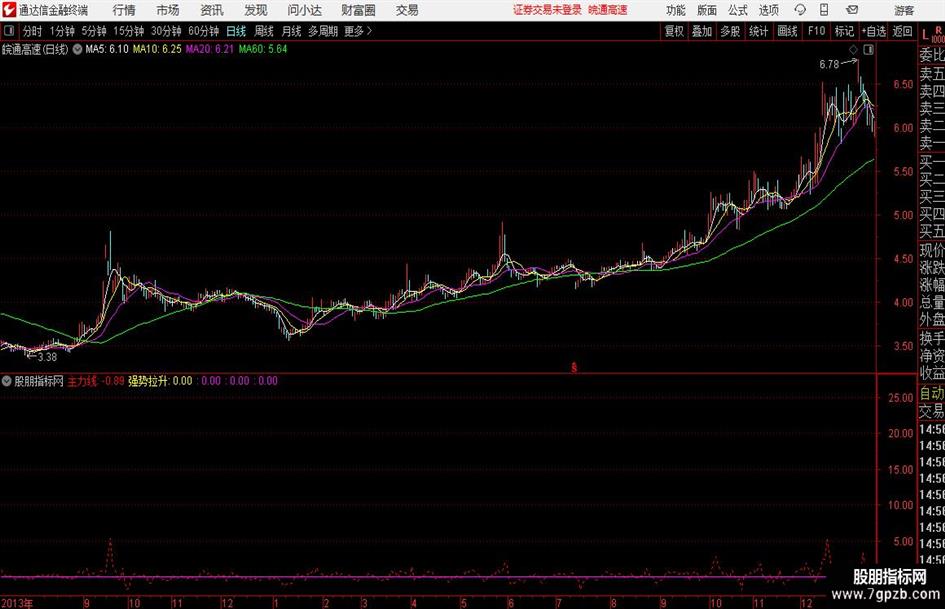Click the 主力线 -0.89 indicator label

click(x=95, y=381)
